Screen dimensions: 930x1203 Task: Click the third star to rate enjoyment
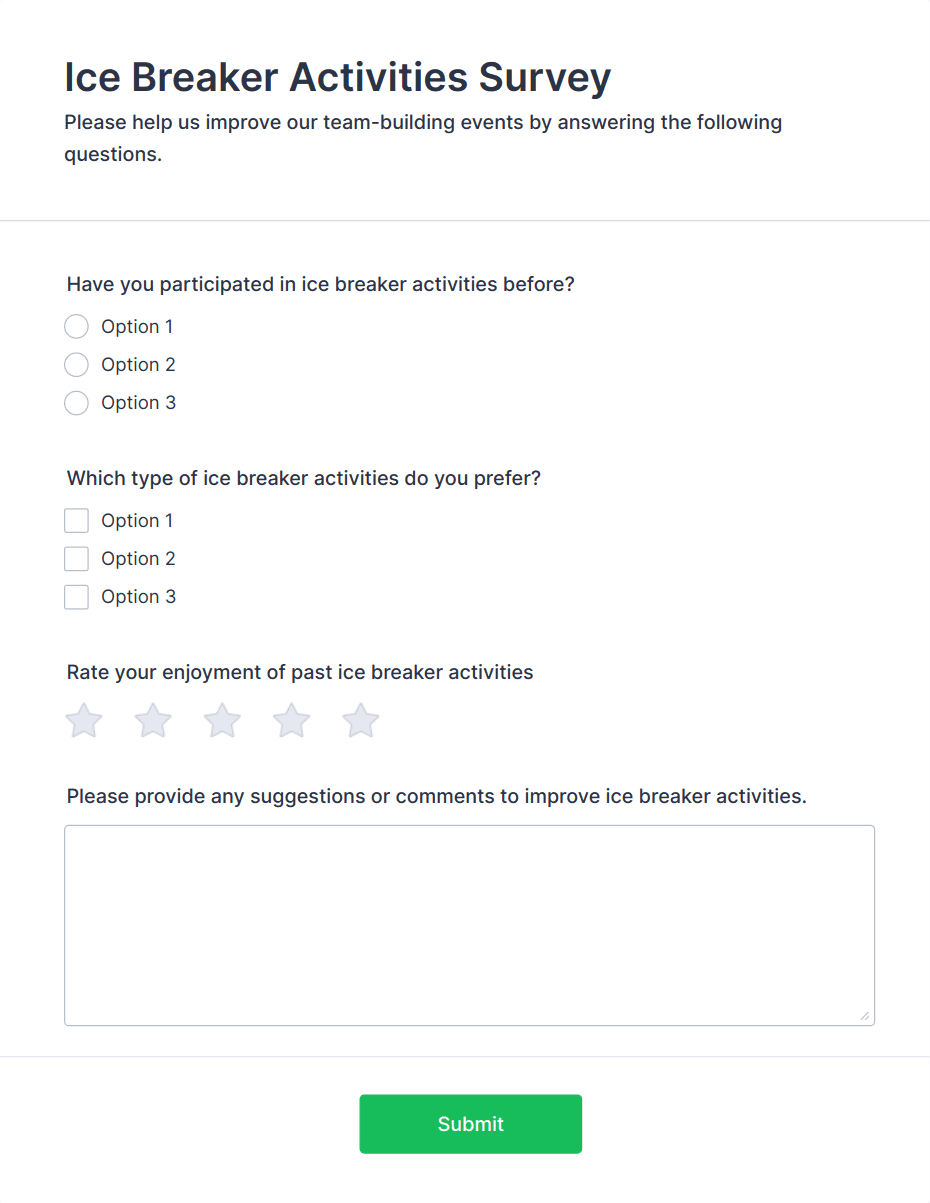coord(221,720)
